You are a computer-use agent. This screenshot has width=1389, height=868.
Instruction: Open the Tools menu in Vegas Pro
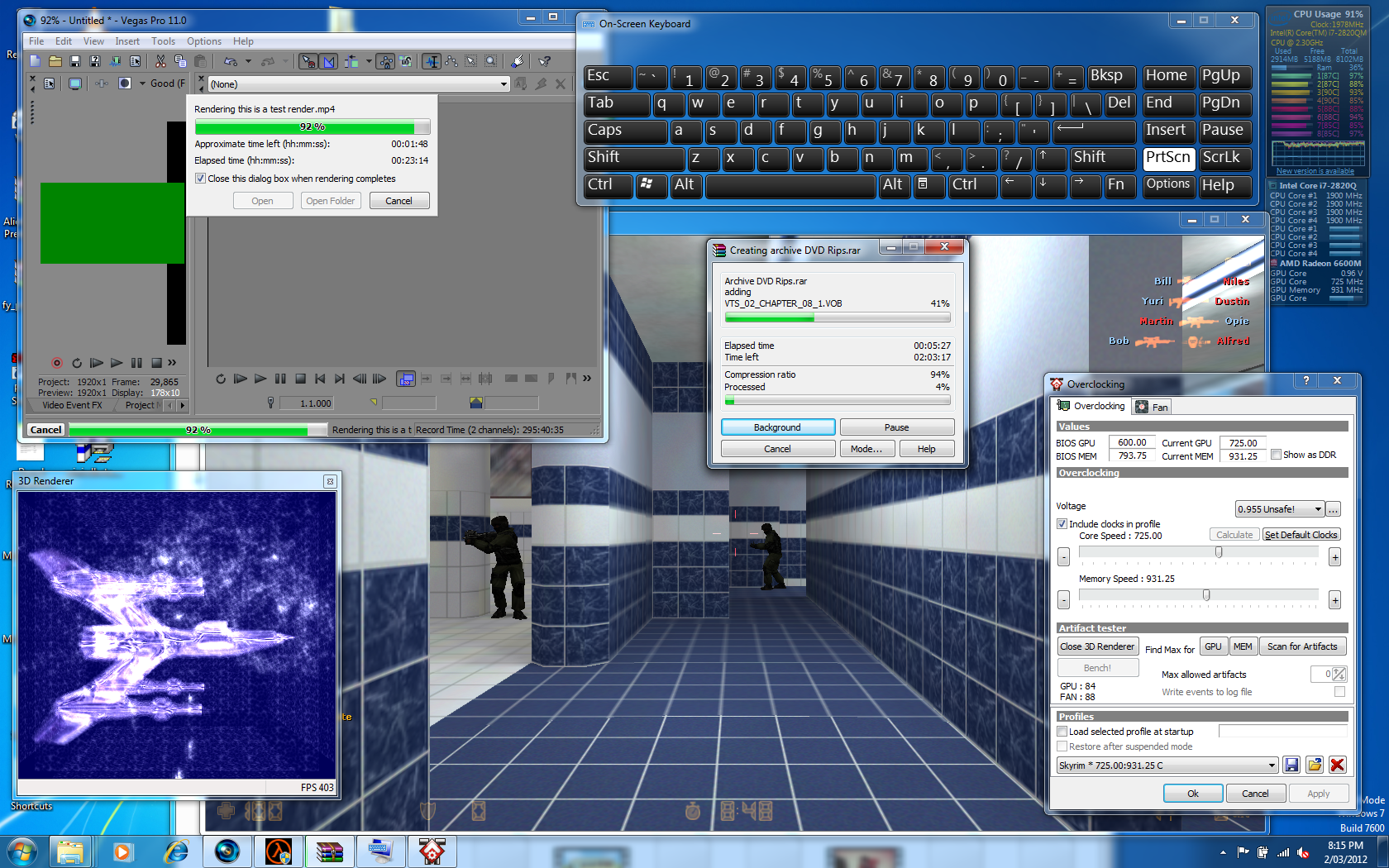(163, 41)
